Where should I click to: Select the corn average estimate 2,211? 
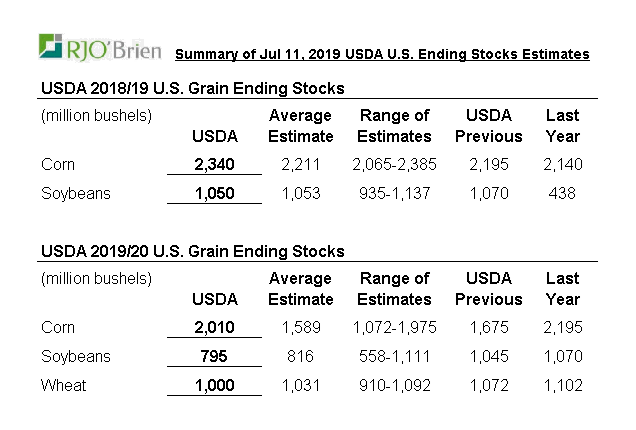[x=301, y=164]
